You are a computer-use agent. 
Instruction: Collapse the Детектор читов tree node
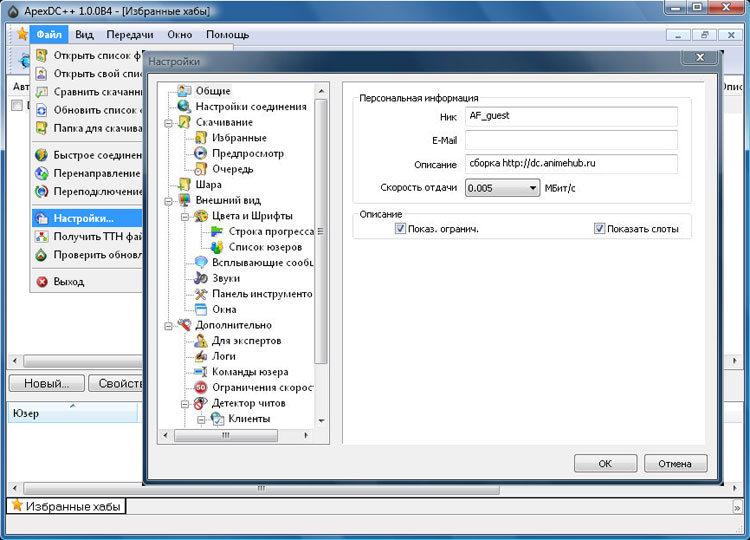click(185, 404)
